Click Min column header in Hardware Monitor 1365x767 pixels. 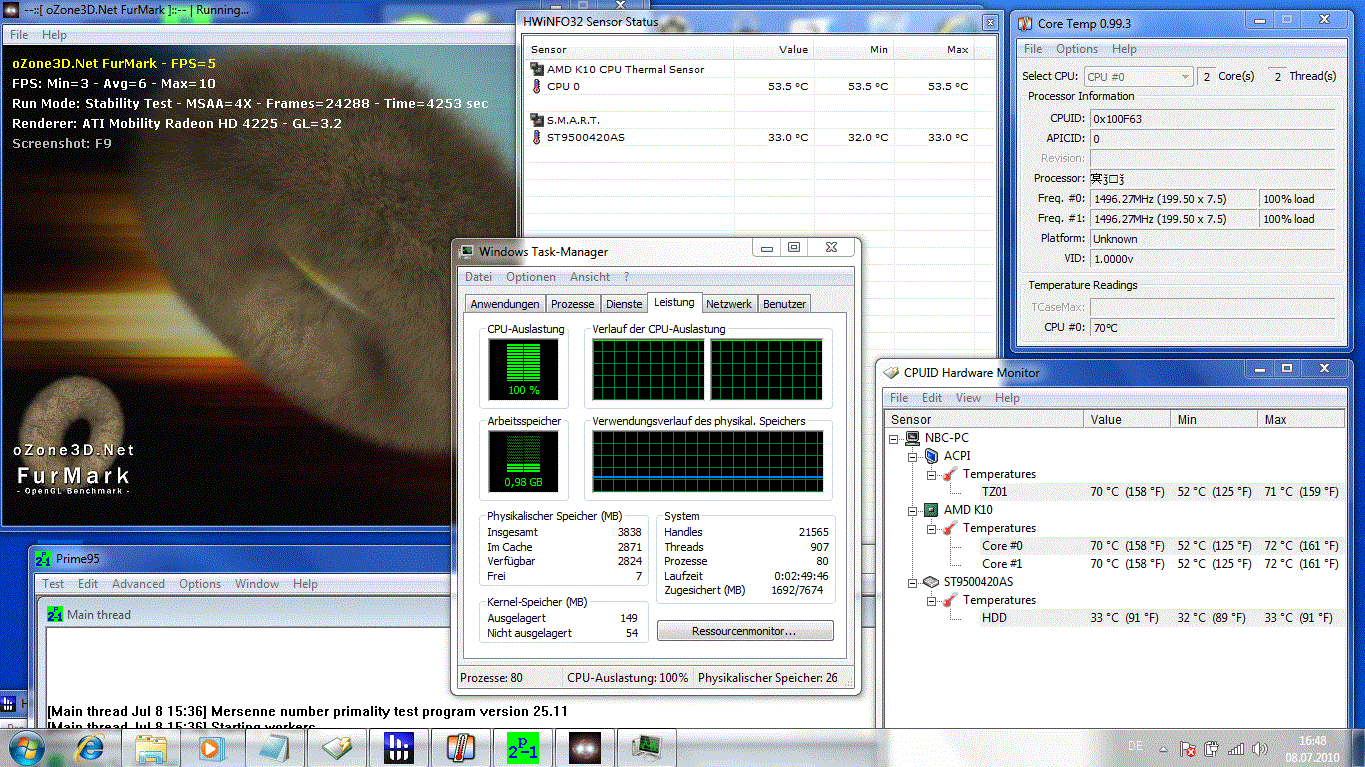[1216, 420]
